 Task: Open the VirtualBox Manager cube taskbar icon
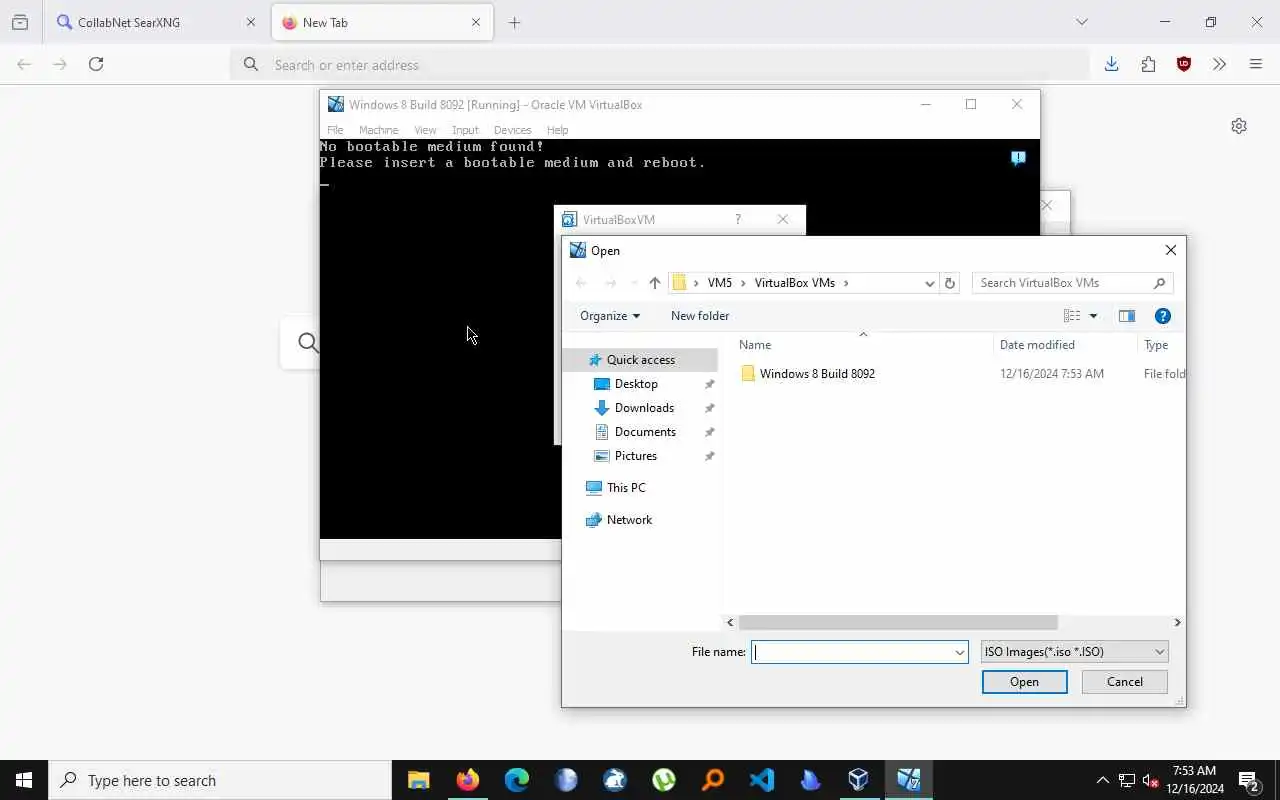coord(859,780)
